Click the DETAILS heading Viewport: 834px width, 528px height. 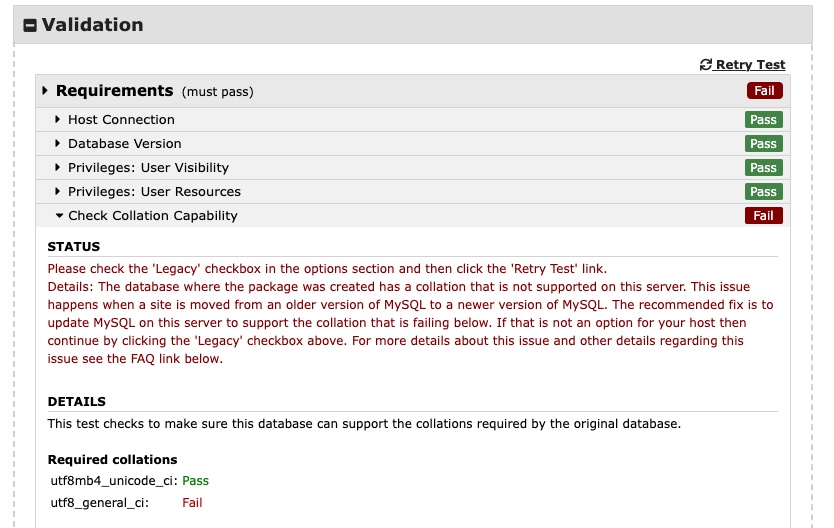click(77, 401)
